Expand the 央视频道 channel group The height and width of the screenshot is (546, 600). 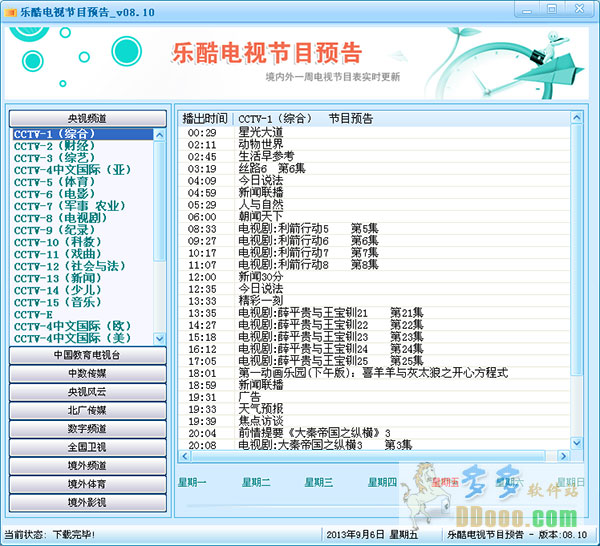88,119
